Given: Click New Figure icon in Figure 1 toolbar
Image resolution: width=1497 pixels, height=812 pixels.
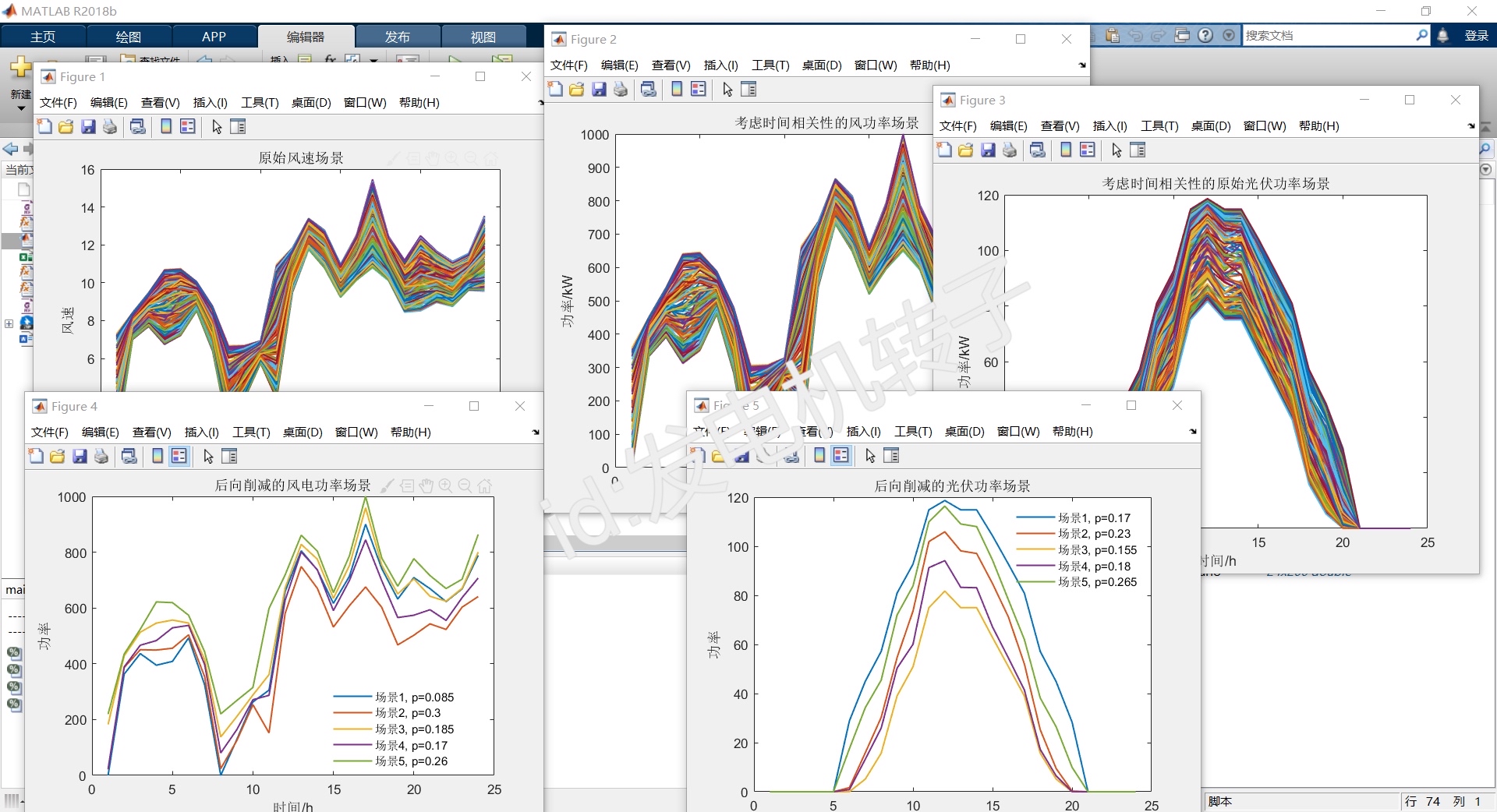Looking at the screenshot, I should [x=45, y=126].
